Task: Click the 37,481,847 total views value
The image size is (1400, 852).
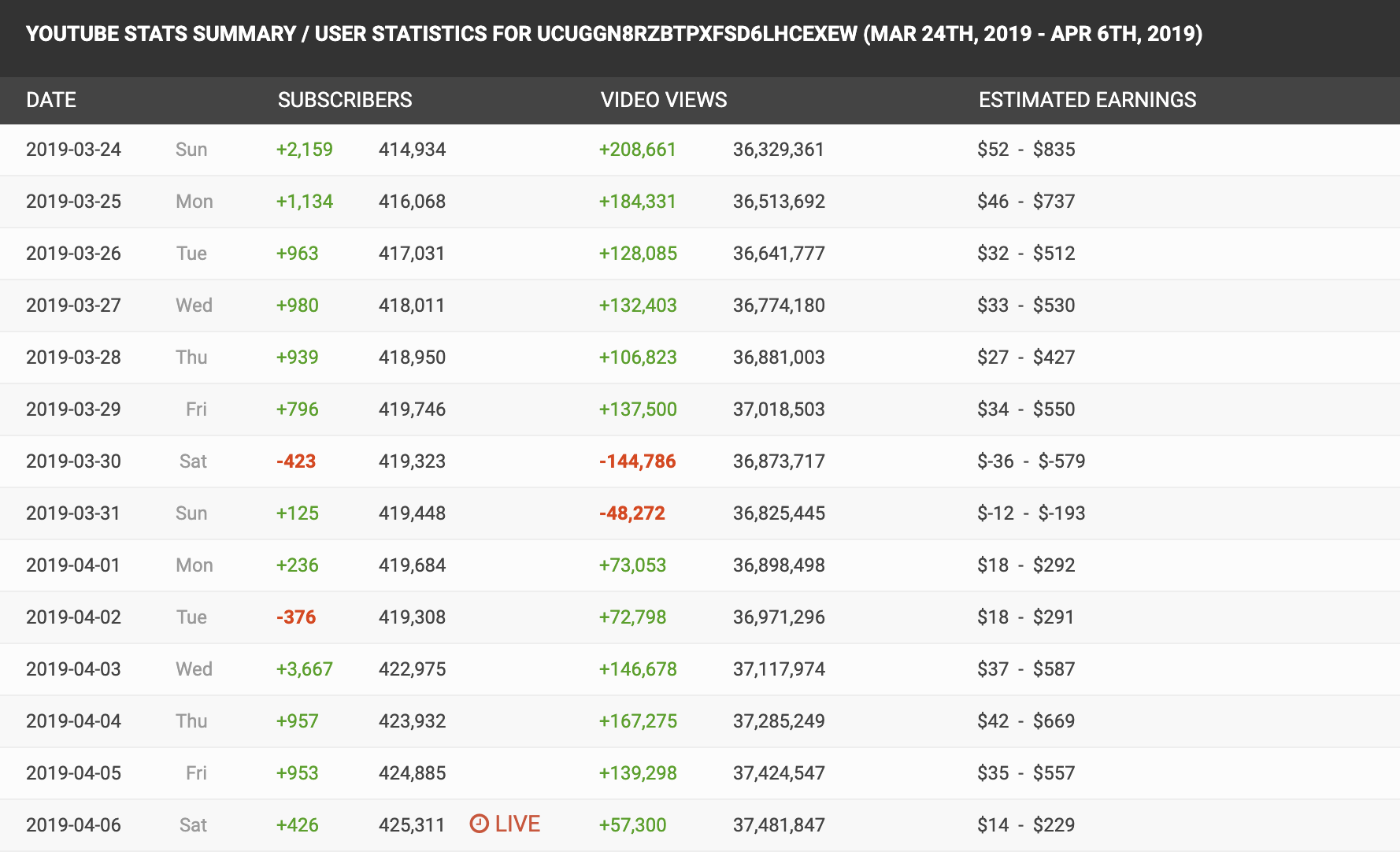Action: pos(778,825)
